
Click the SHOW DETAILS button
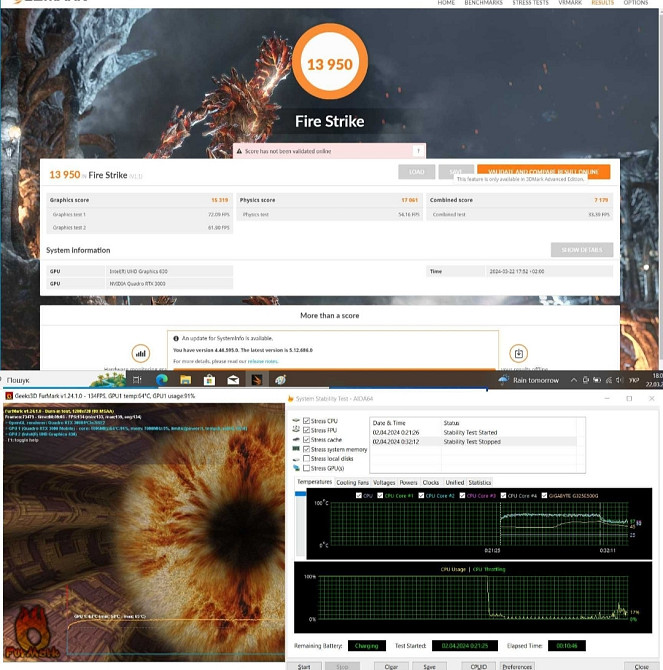[581, 250]
